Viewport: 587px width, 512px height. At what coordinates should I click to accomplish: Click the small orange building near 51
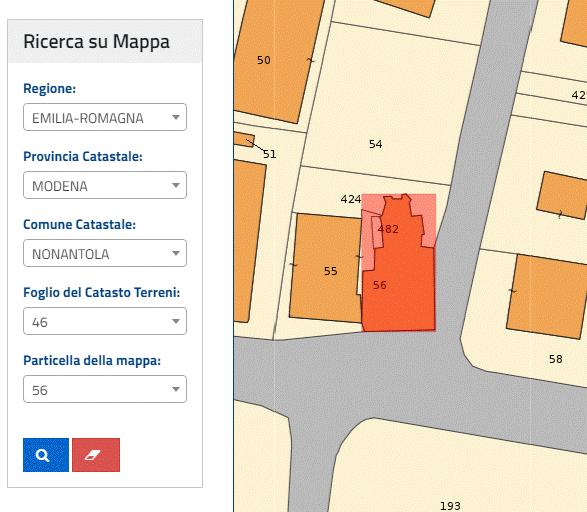tap(244, 139)
